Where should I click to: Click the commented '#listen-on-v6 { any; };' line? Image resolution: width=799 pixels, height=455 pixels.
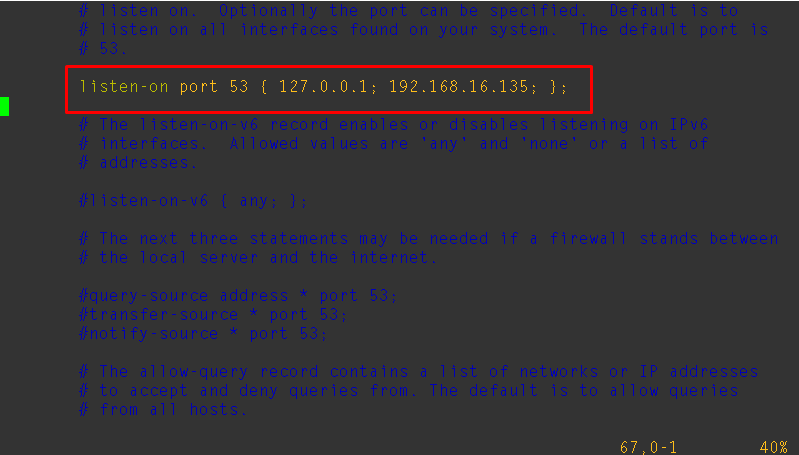coord(193,201)
